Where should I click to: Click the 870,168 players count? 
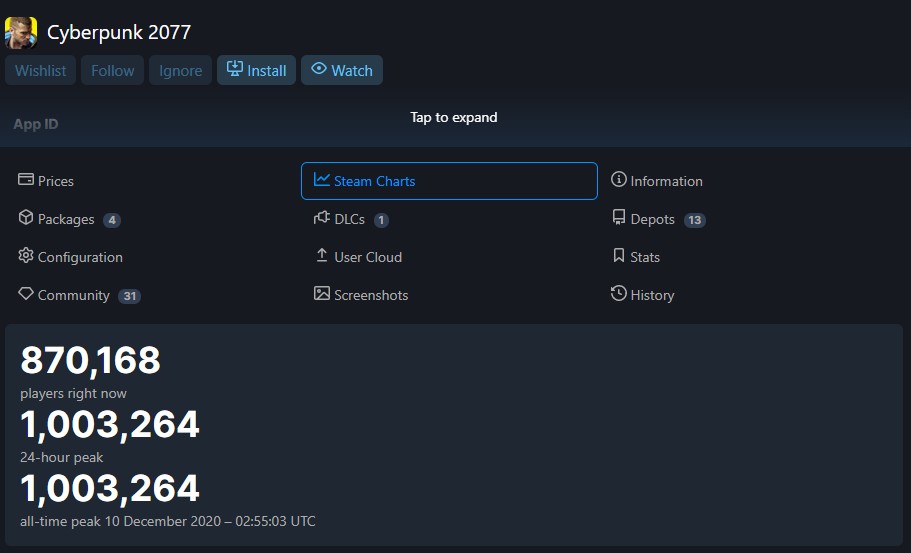coord(91,360)
